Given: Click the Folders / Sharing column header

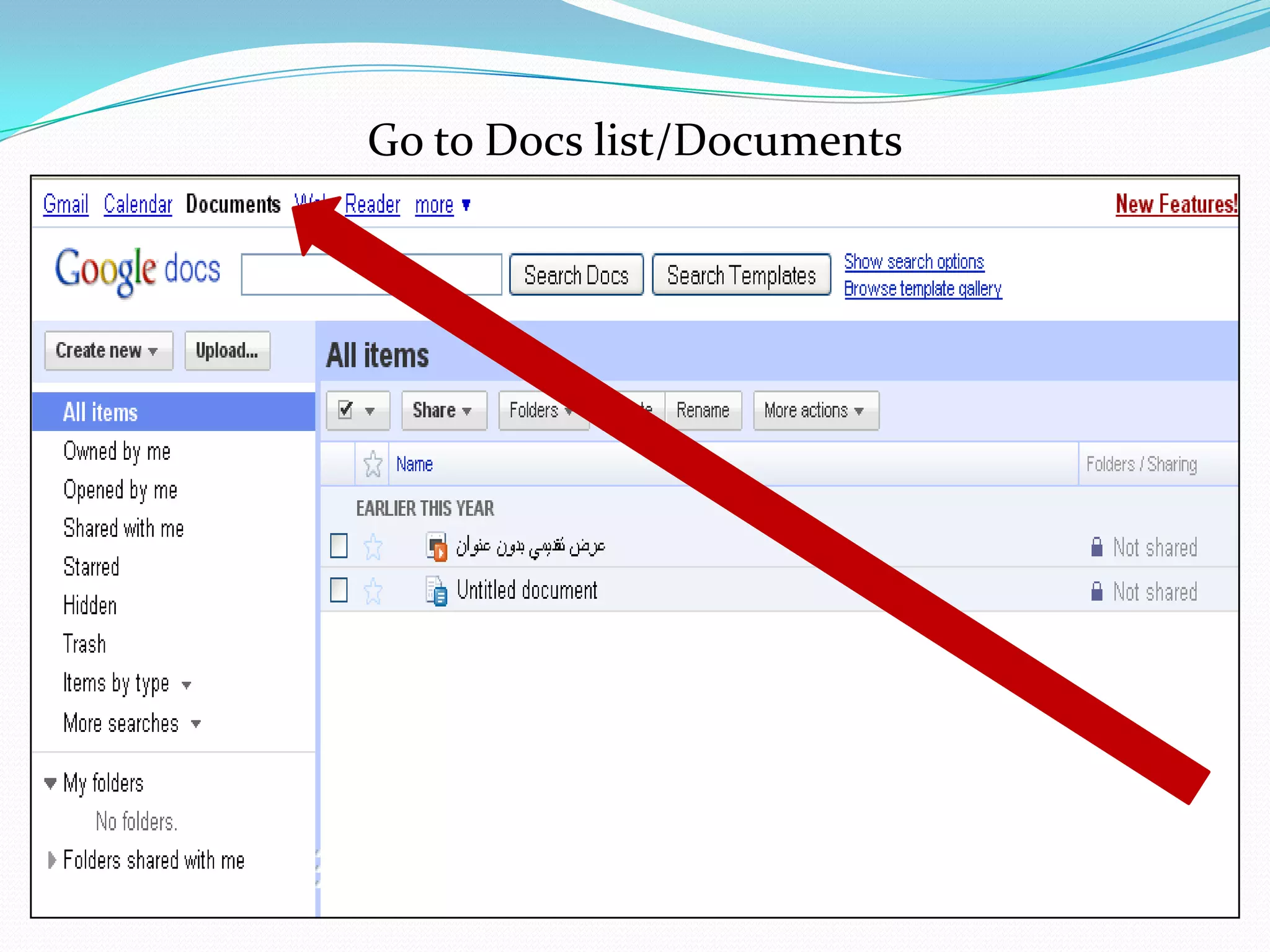Looking at the screenshot, I should 1142,464.
